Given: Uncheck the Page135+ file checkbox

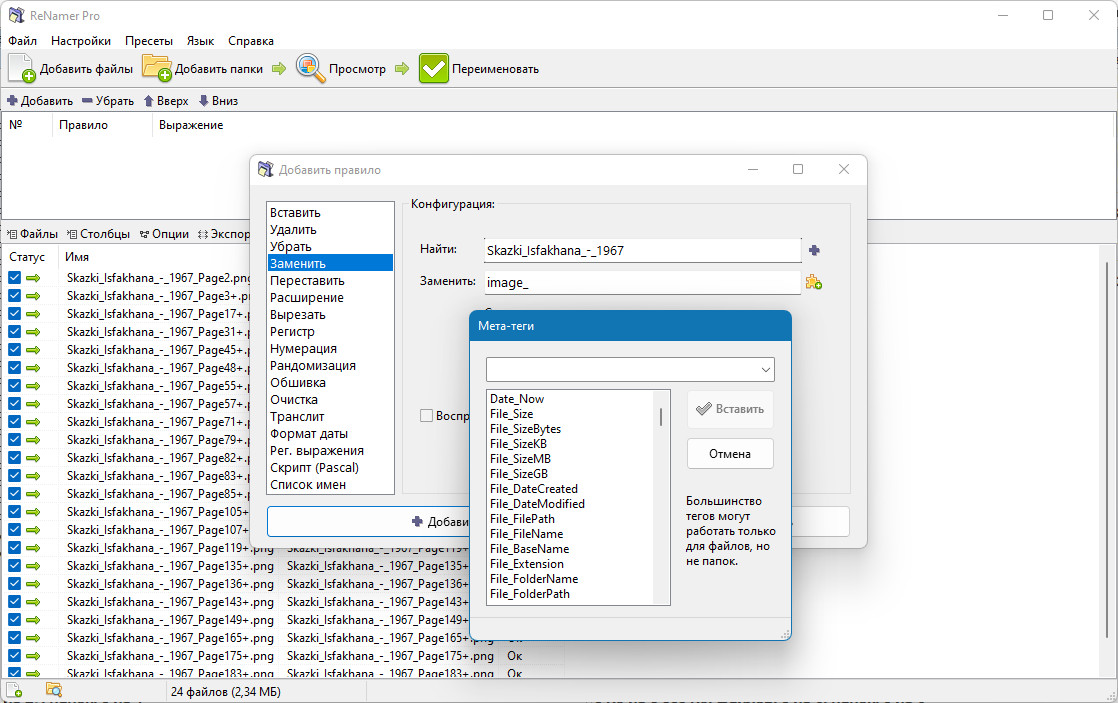Looking at the screenshot, I should (x=14, y=565).
